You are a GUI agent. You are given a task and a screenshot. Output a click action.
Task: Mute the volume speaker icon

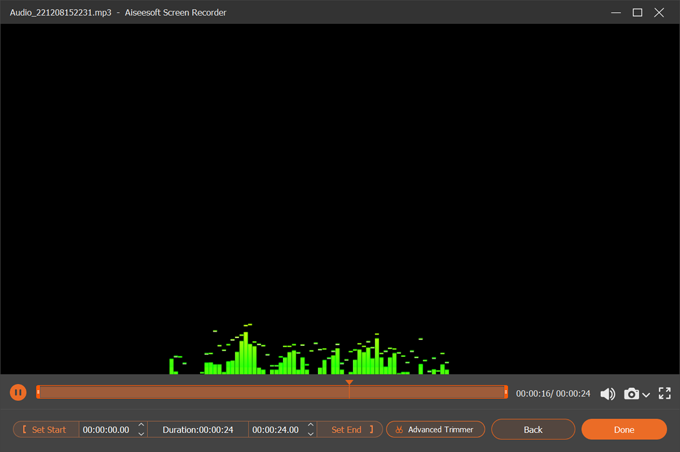(607, 394)
